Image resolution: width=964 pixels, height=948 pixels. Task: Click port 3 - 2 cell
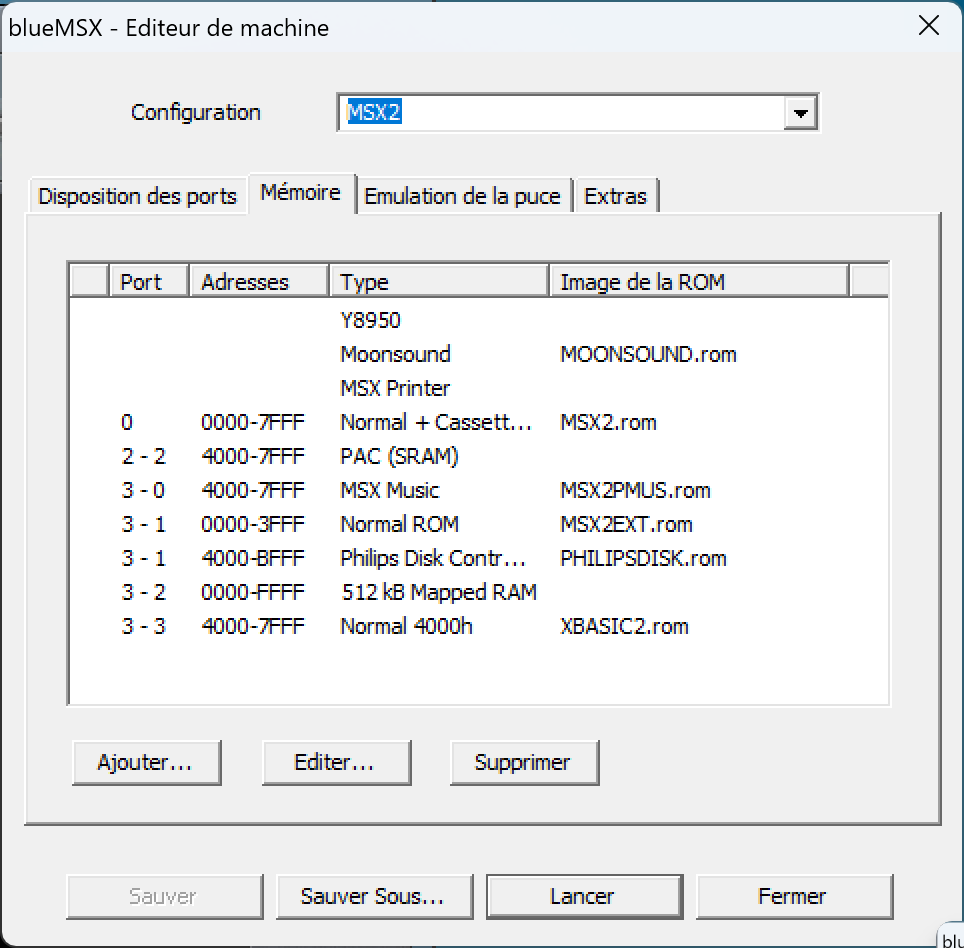pyautogui.click(x=143, y=592)
